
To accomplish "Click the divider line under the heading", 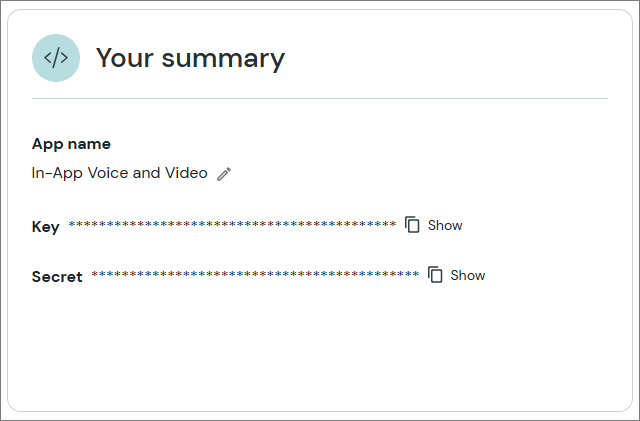I will tap(320, 99).
